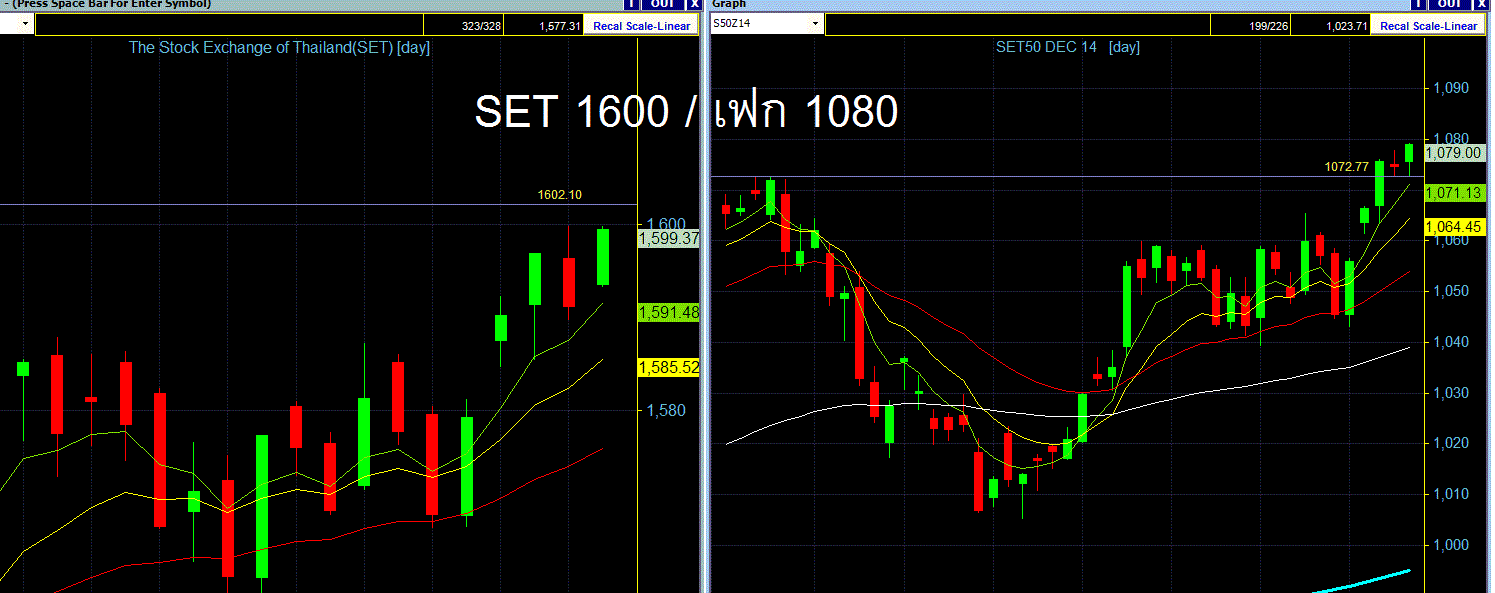Click the I button in the SET50 Graph window header
The height and width of the screenshot is (593, 1495).
pos(1419,4)
